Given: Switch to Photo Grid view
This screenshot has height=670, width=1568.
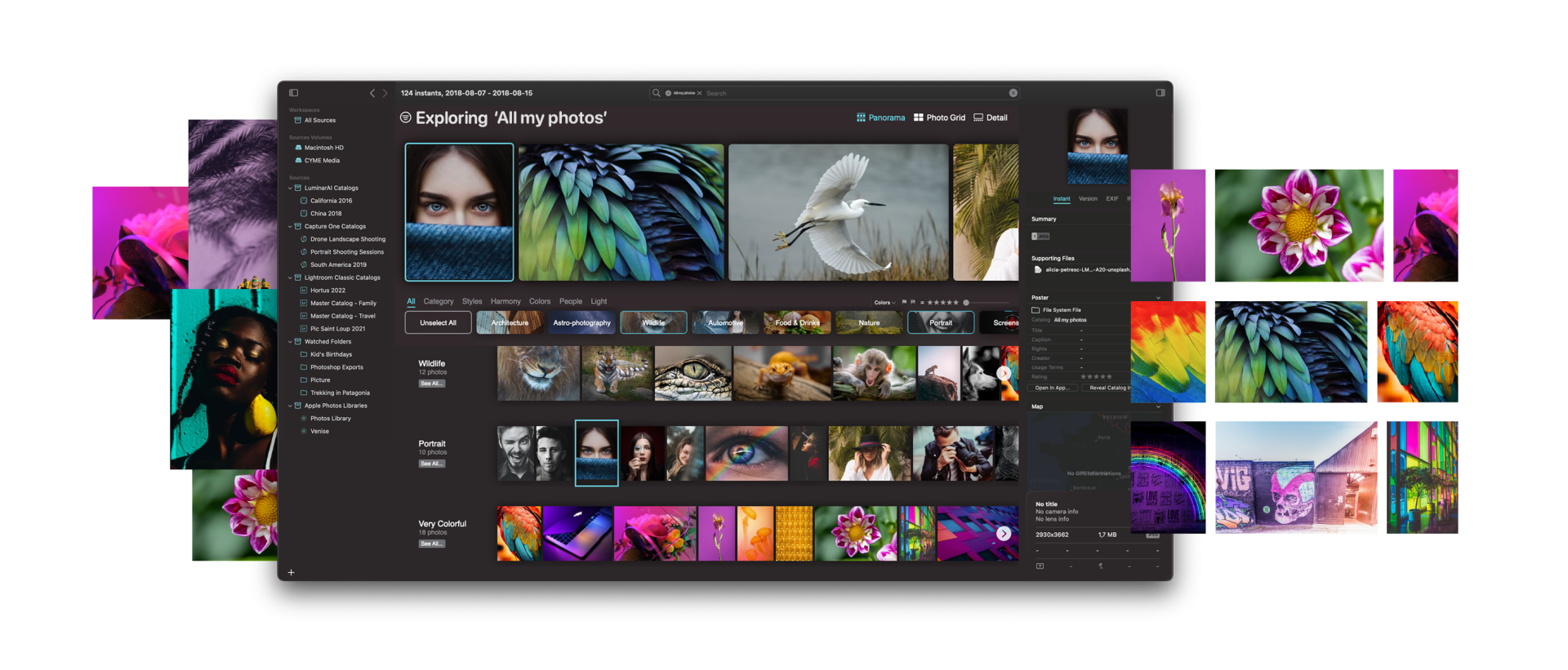Looking at the screenshot, I should pyautogui.click(x=939, y=118).
